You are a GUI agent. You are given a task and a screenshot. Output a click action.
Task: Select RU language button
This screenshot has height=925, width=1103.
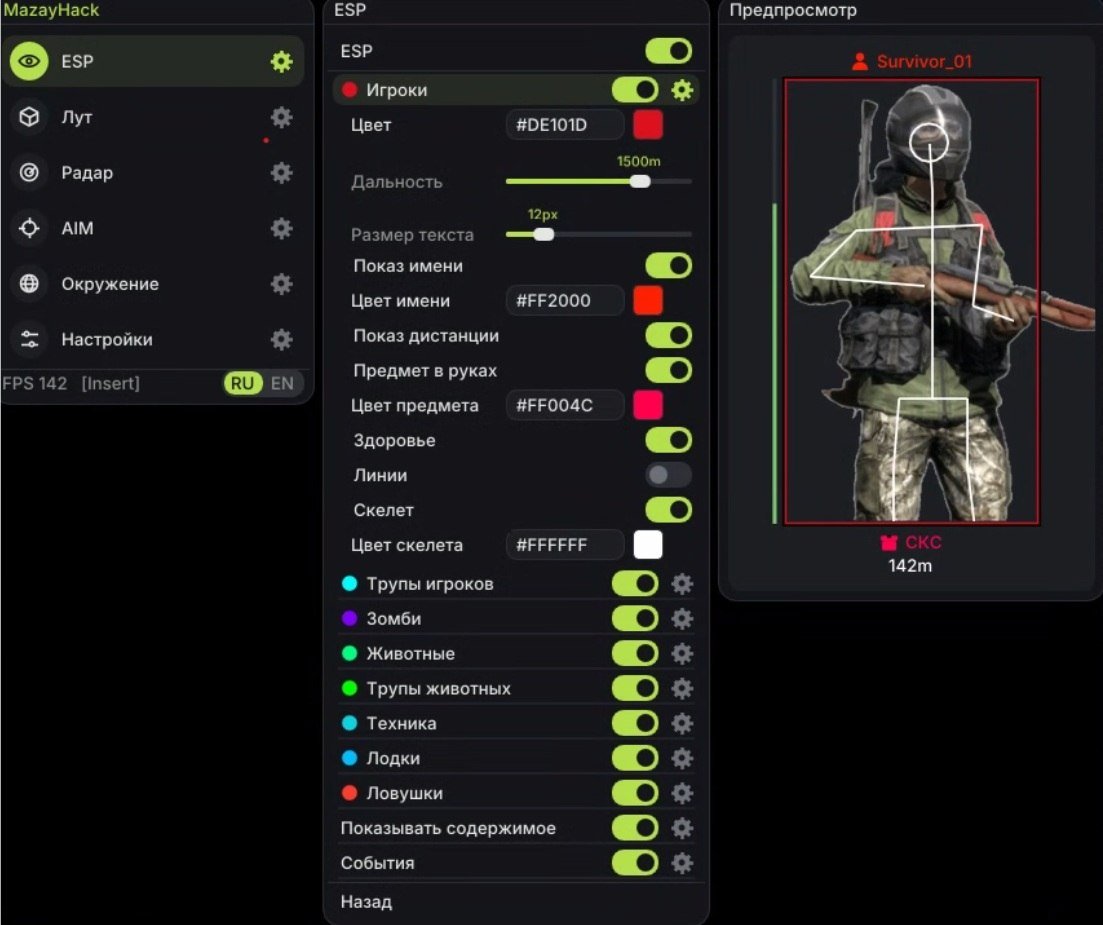click(x=242, y=383)
